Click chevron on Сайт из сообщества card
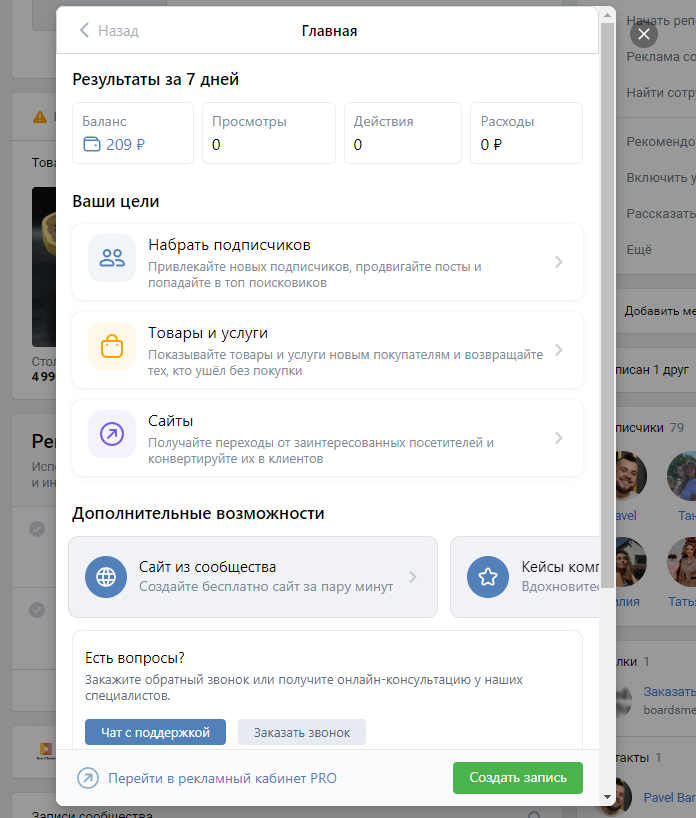Viewport: 696px width, 818px height. pos(413,577)
